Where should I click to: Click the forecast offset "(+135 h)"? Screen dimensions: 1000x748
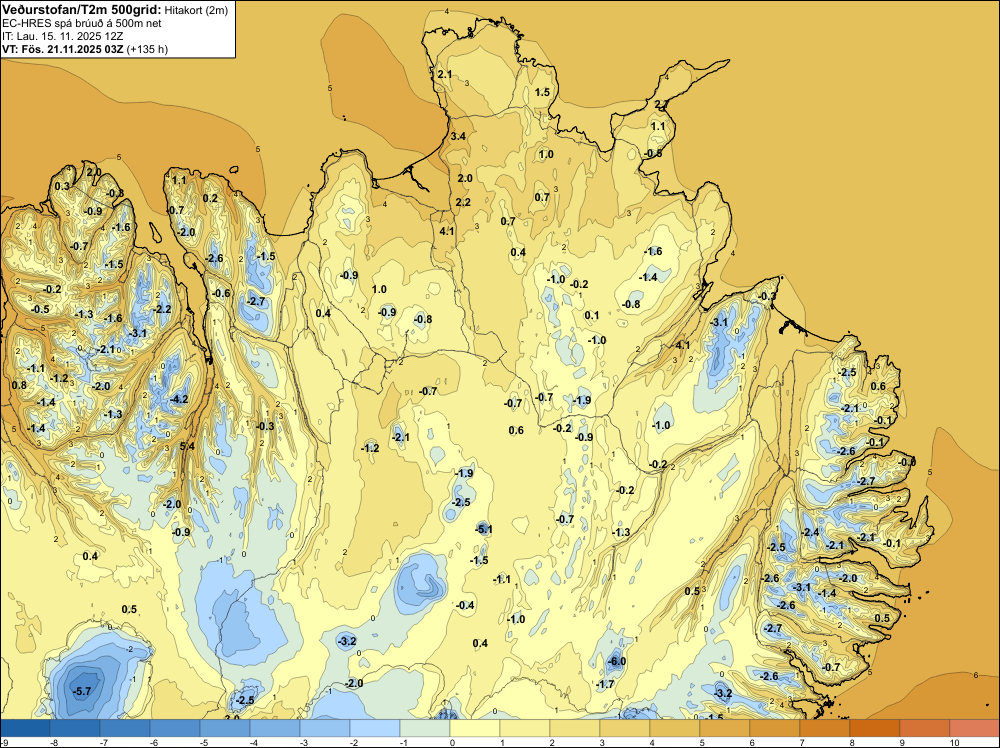[147, 49]
